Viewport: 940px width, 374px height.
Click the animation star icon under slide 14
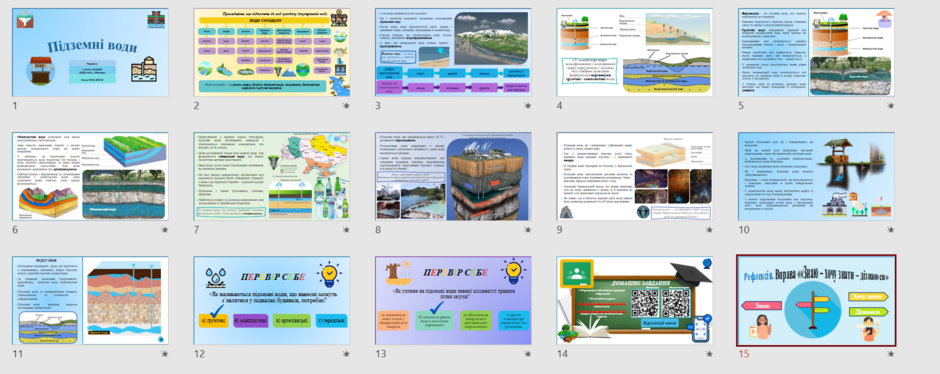[709, 354]
